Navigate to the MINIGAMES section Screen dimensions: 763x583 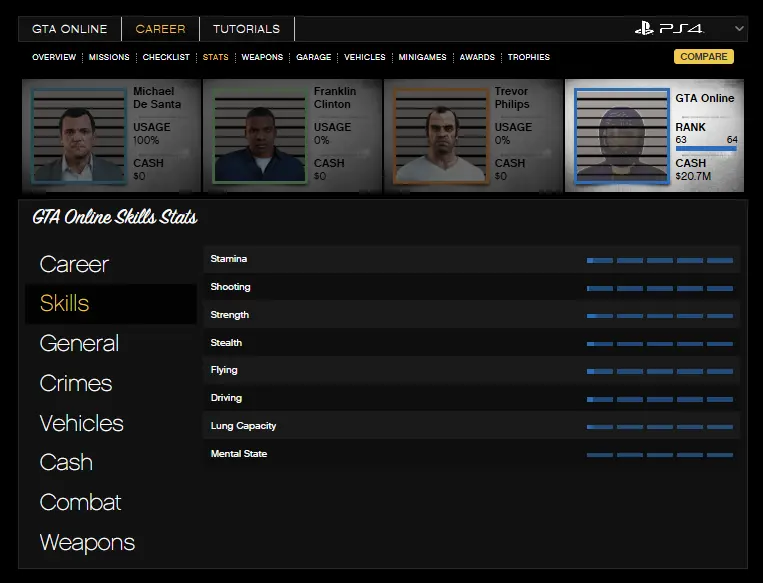point(422,57)
